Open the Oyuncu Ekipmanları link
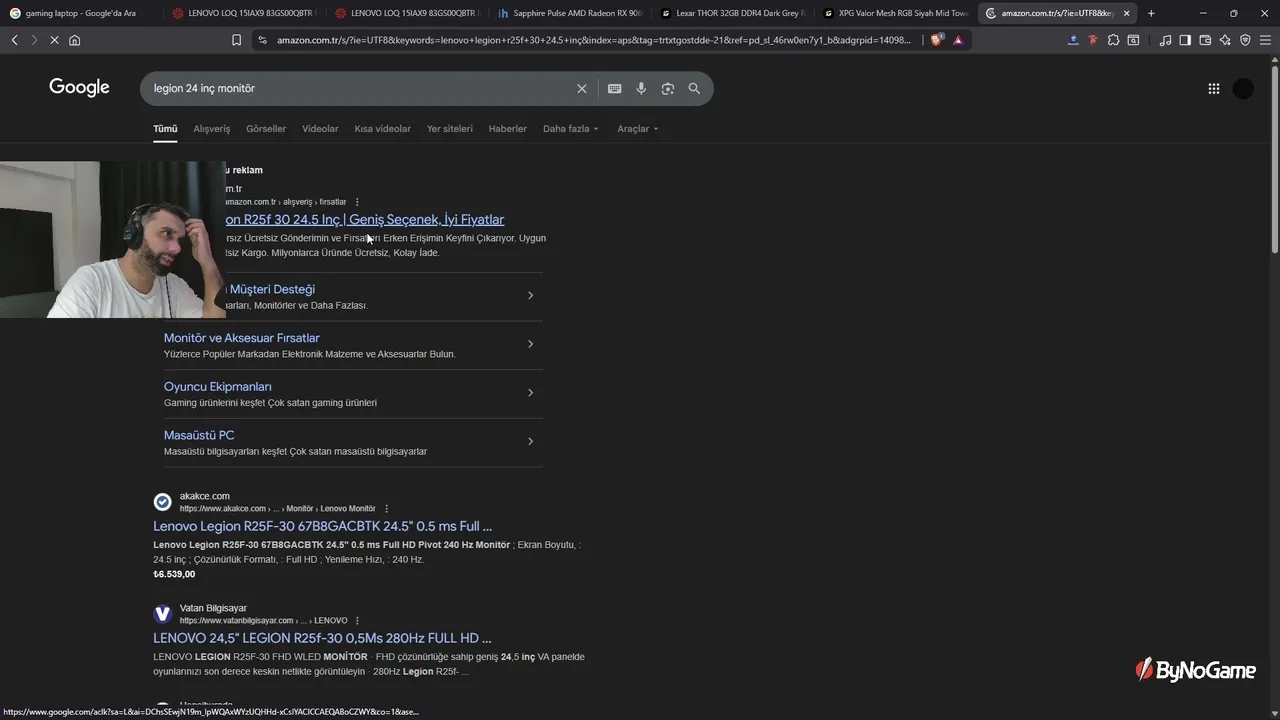Screen dimensions: 1280x720 coord(217,387)
